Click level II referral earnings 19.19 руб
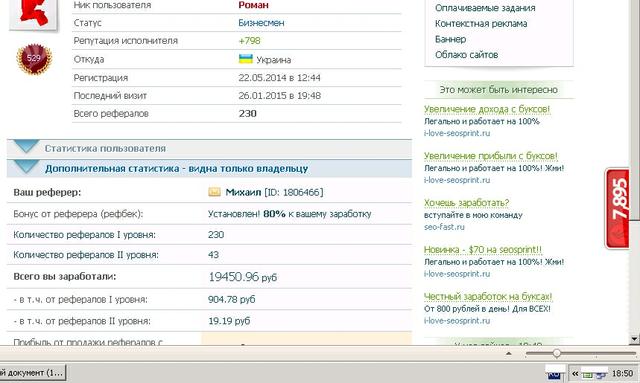Screen dimensions: 640x383 point(229,321)
